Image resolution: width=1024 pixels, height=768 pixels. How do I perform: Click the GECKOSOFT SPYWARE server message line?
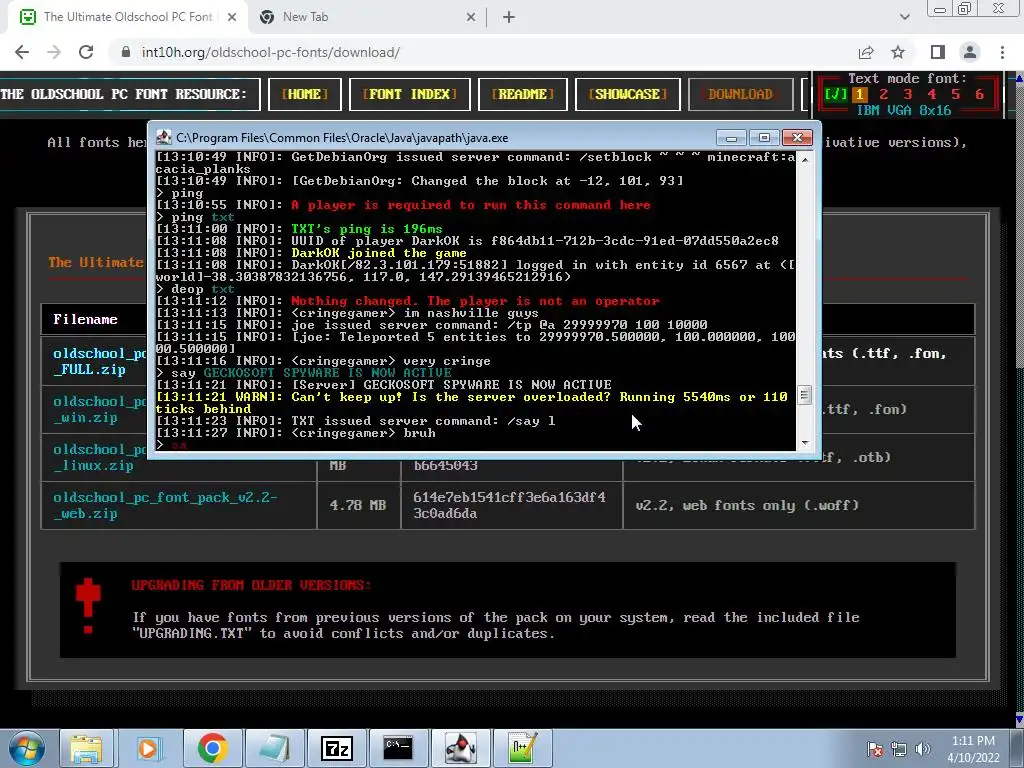[x=384, y=385]
